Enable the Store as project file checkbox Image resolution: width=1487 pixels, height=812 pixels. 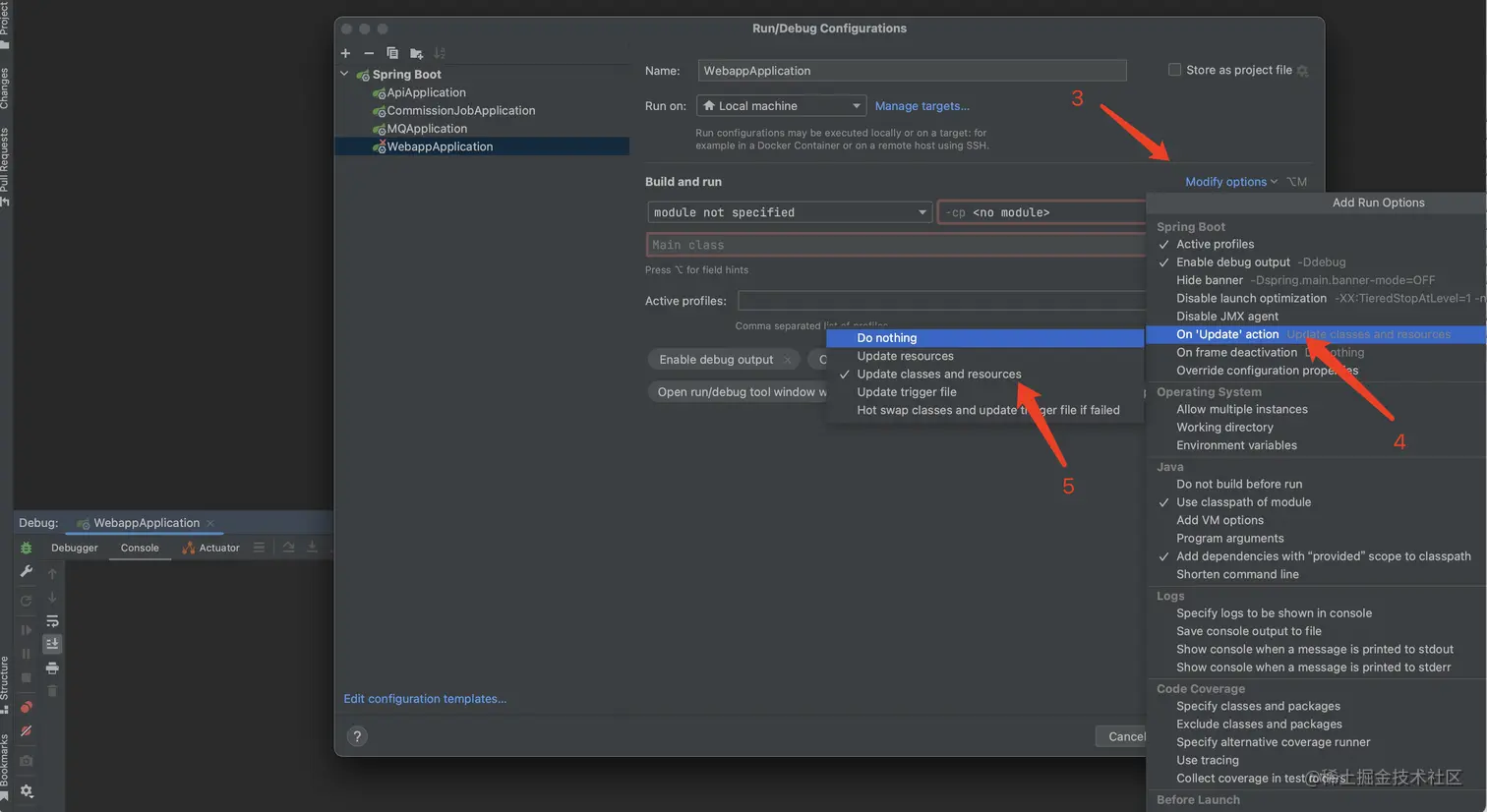click(1174, 70)
